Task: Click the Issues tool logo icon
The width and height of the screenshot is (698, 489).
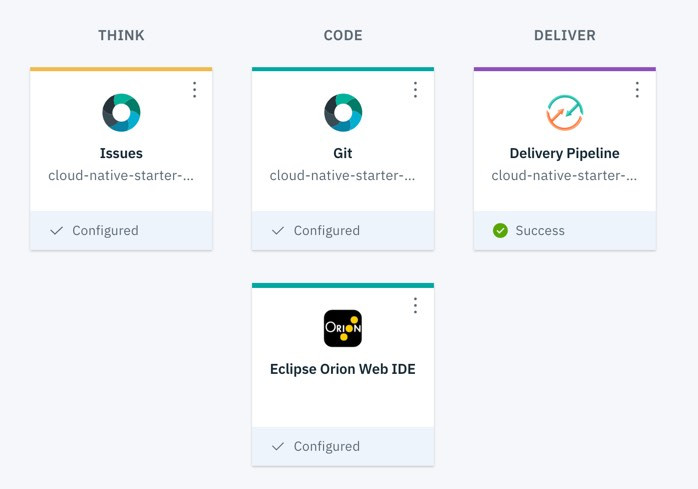Action: [x=121, y=113]
